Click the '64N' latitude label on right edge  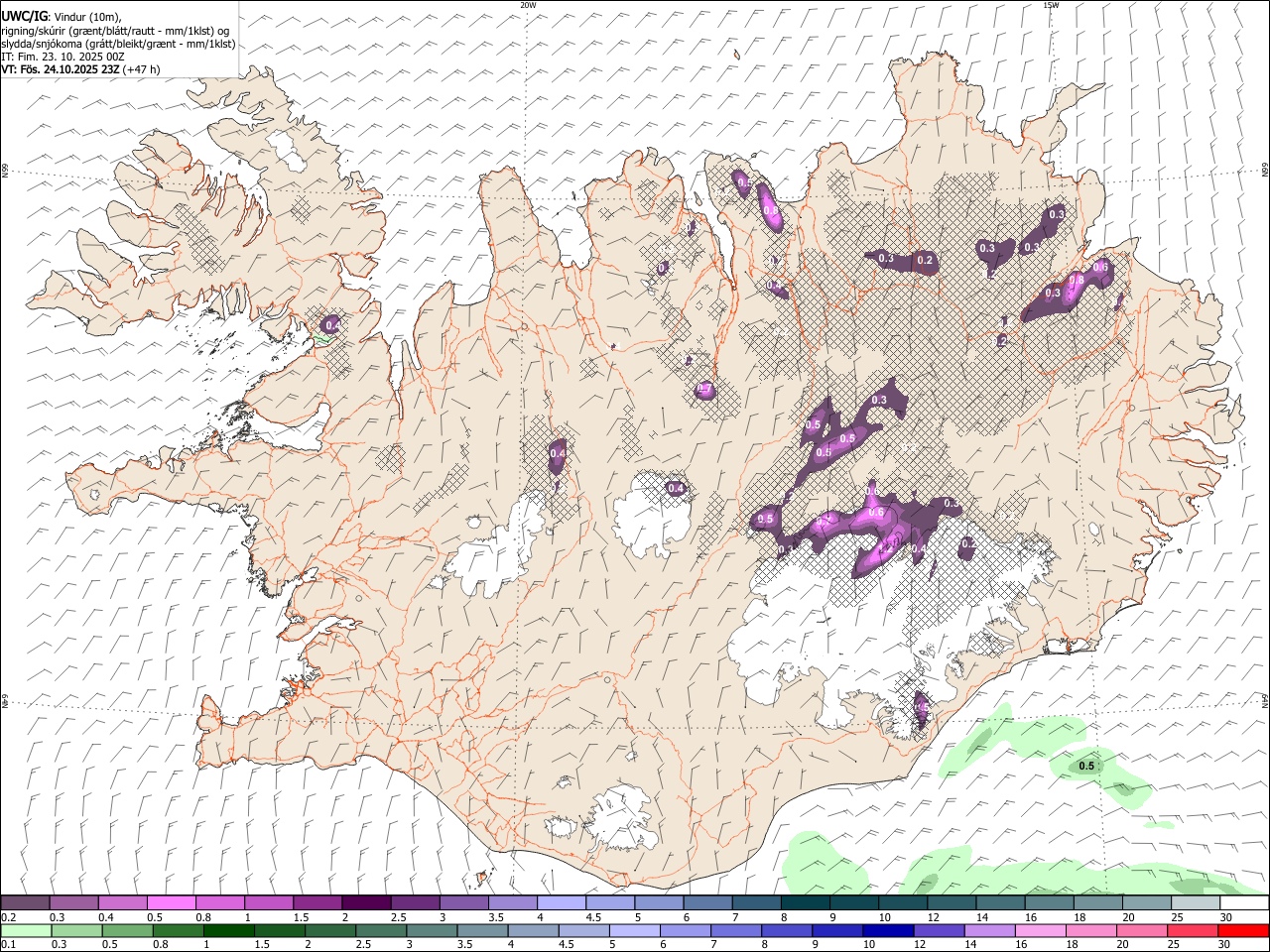(x=1265, y=700)
